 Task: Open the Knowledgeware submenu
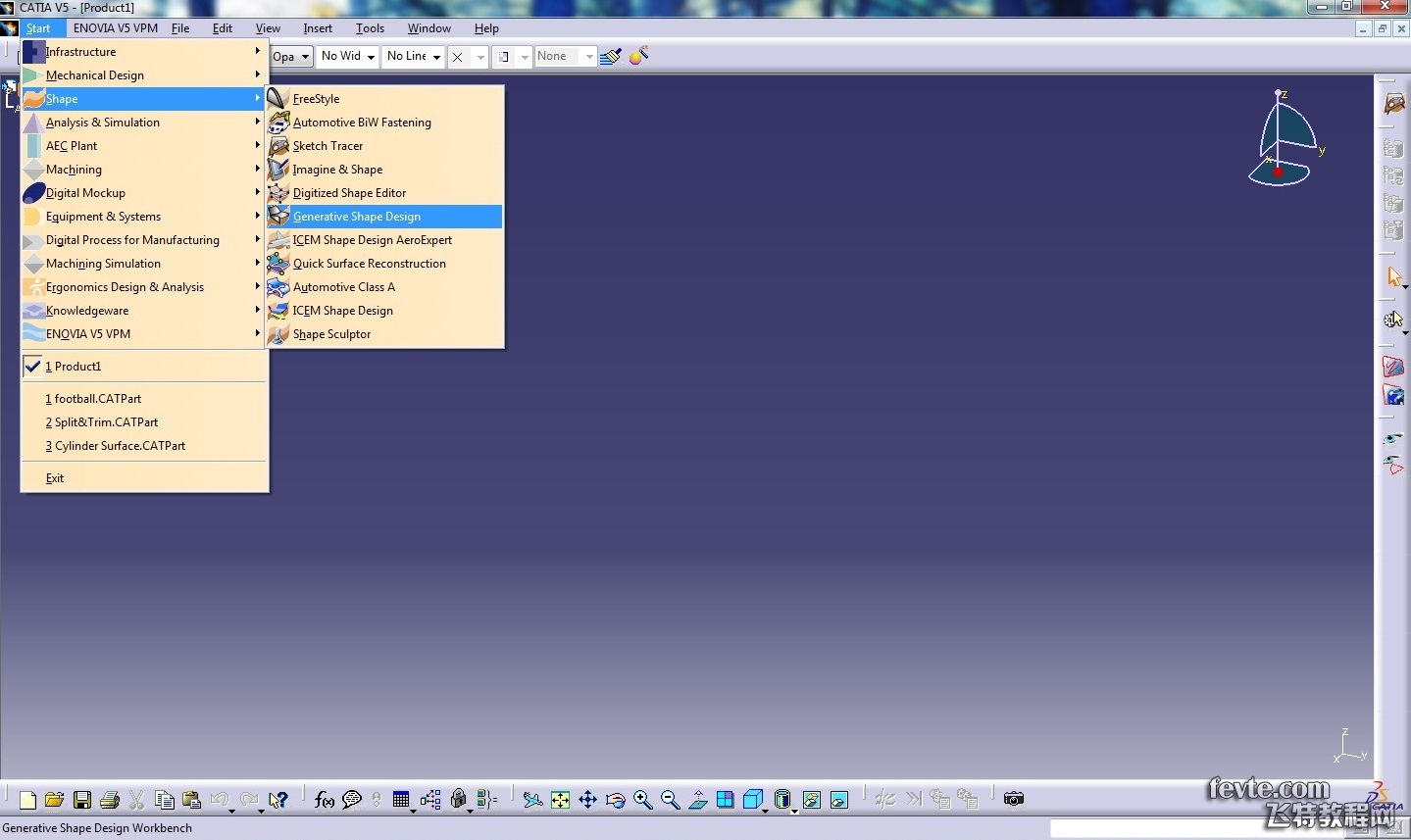coord(144,311)
